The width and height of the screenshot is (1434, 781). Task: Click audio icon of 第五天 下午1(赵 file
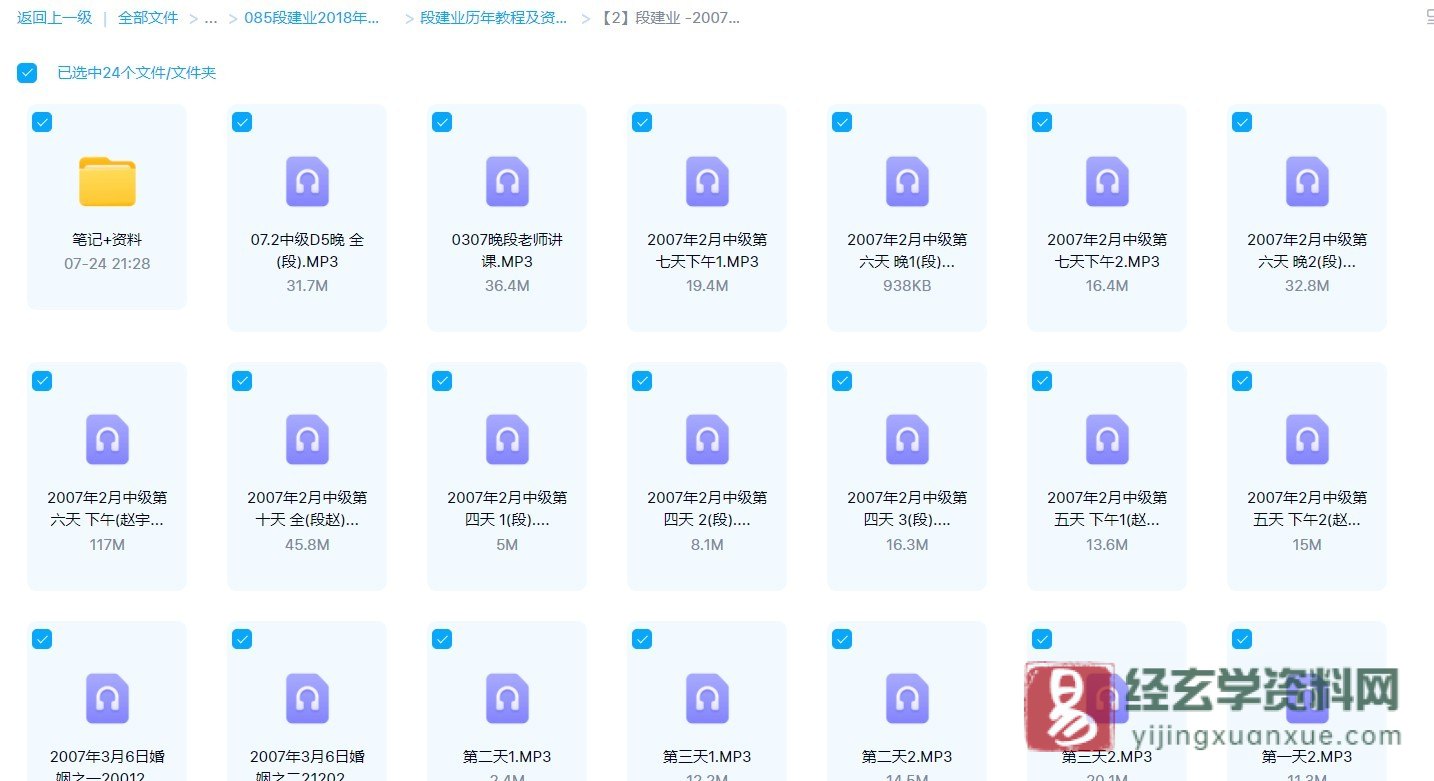click(x=1107, y=440)
